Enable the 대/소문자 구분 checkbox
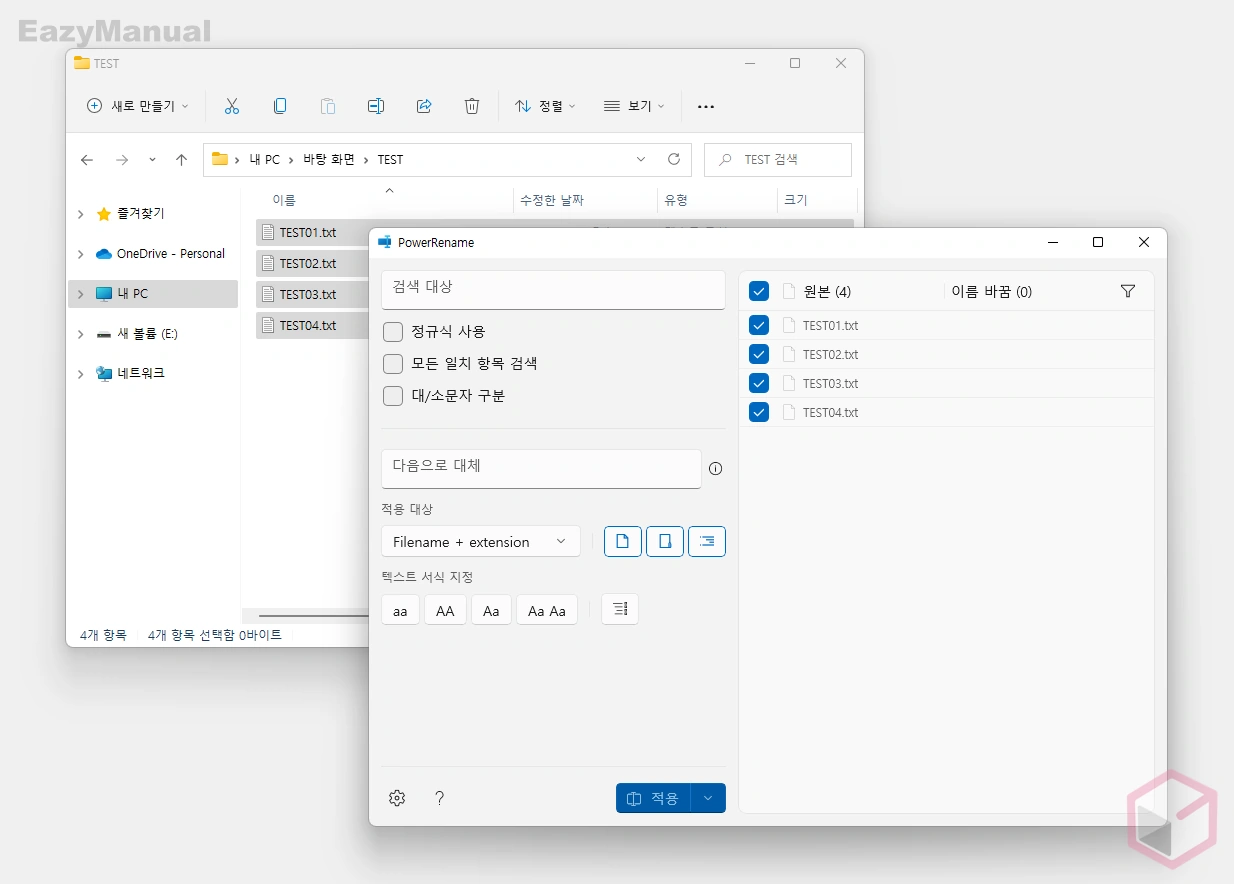The image size is (1234, 884). click(393, 396)
